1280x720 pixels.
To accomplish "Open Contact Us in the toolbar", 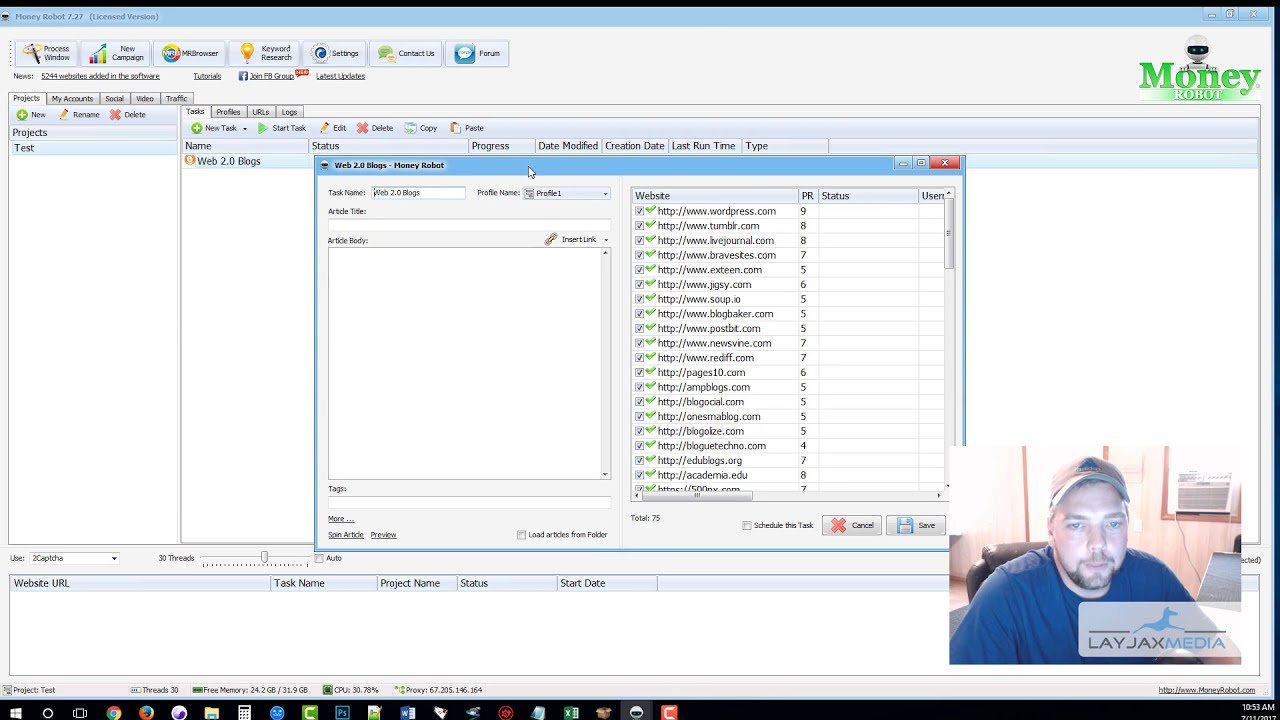I will [x=405, y=53].
